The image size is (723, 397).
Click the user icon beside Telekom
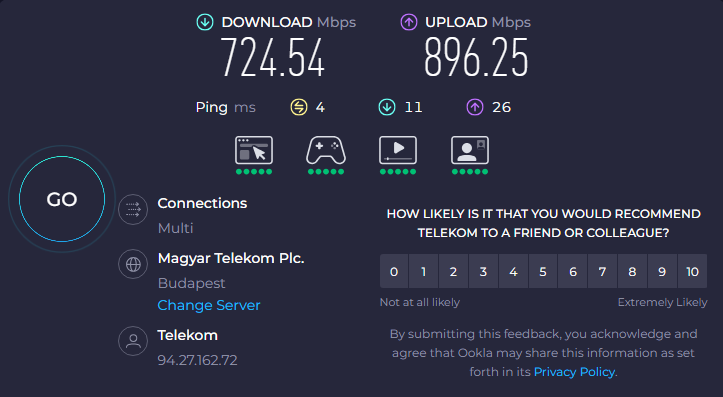(133, 341)
